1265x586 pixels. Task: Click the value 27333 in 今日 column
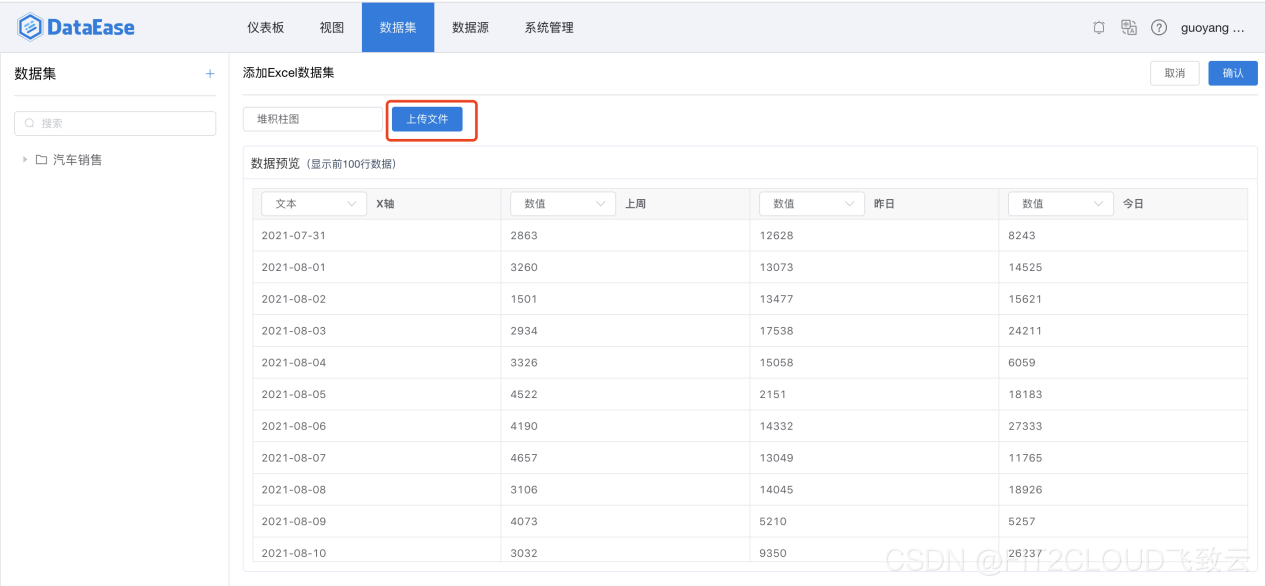(x=1026, y=426)
